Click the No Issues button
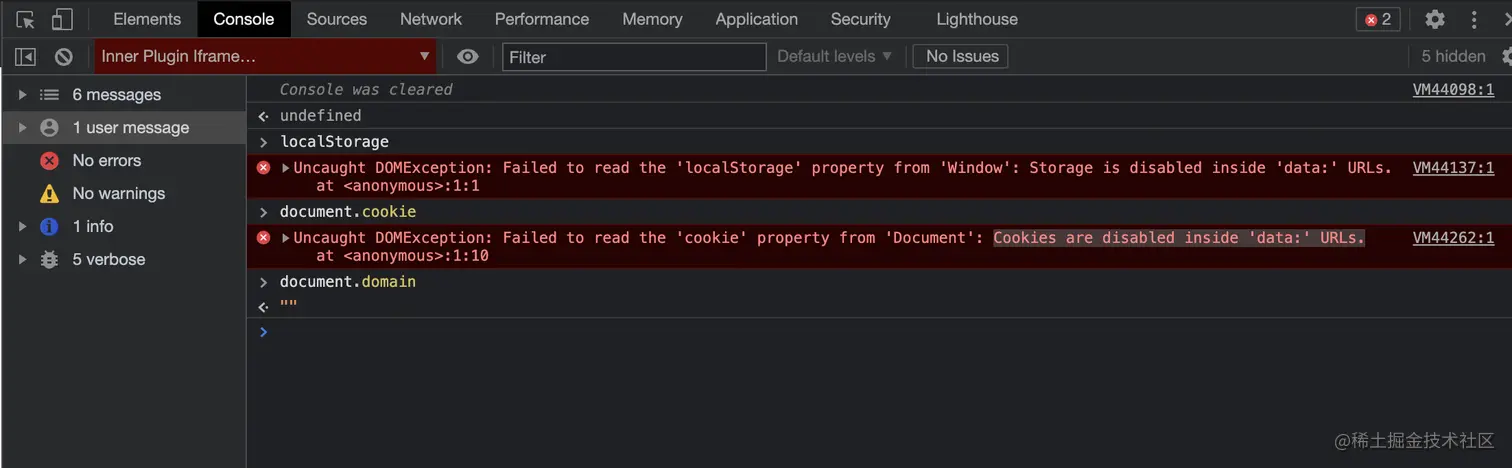 pyautogui.click(x=961, y=57)
